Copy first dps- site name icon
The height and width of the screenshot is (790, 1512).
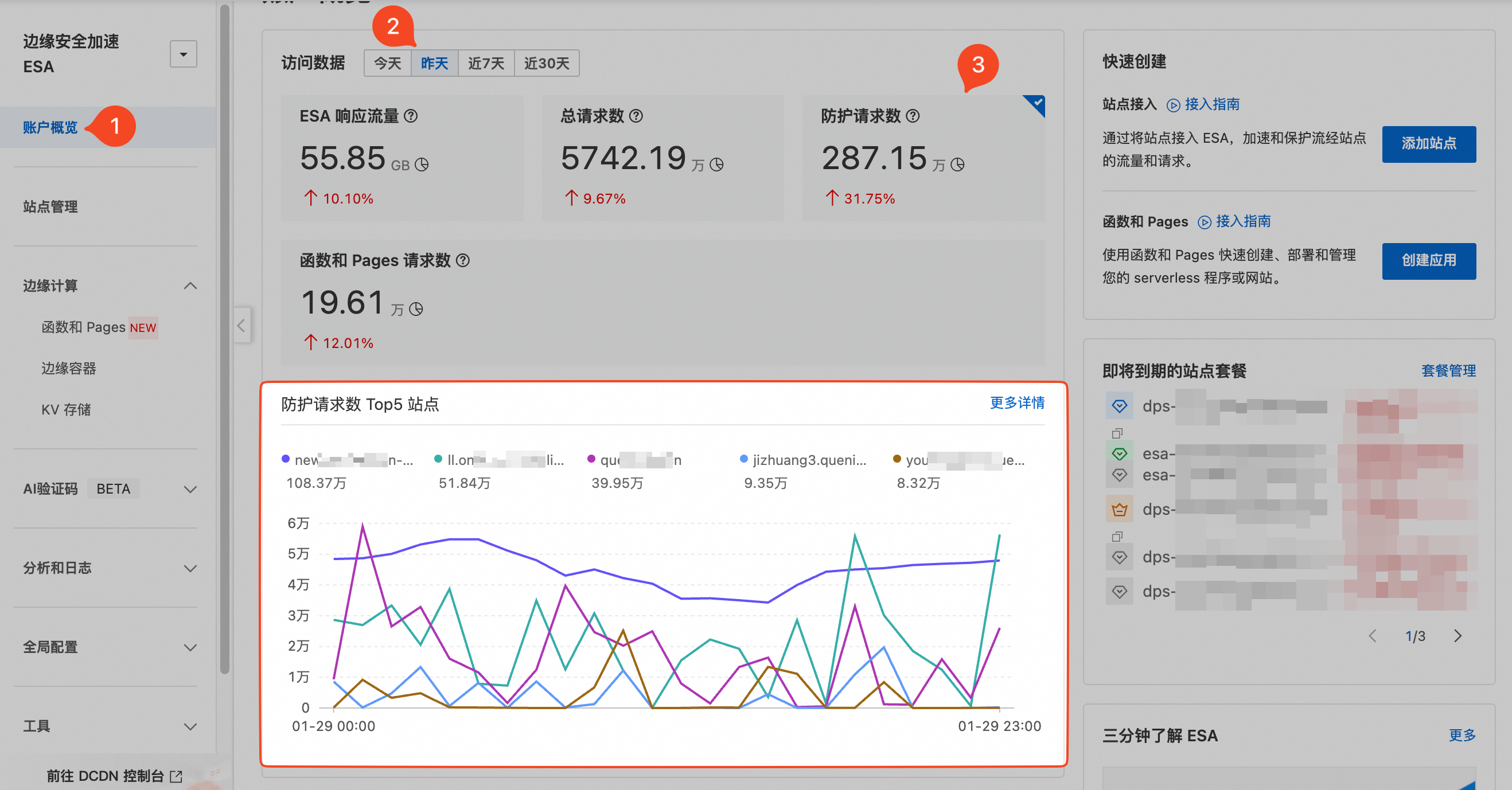click(1117, 433)
